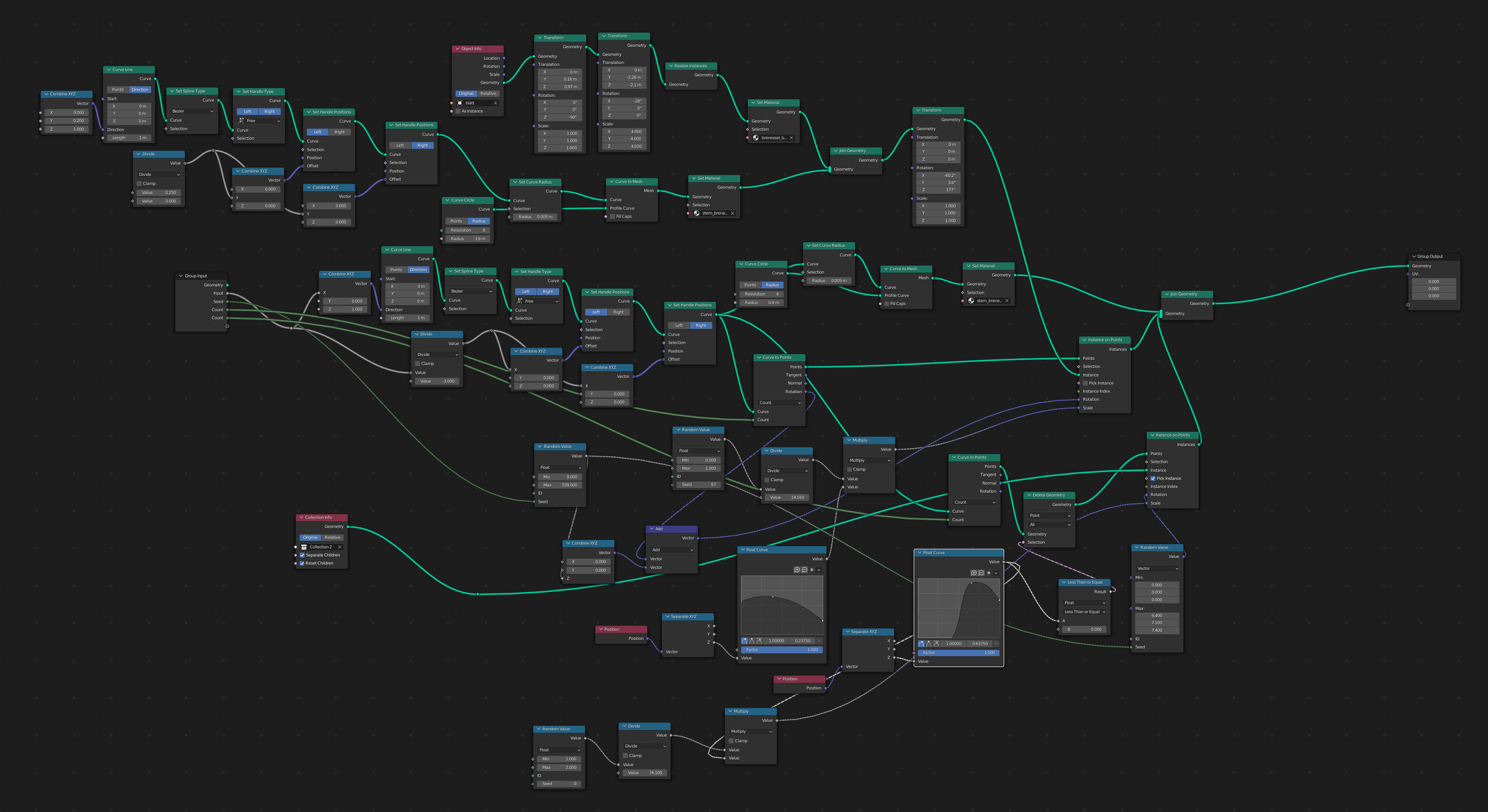Open Less Than or Equal operation dropdown
This screenshot has width=1488, height=812.
[1084, 612]
